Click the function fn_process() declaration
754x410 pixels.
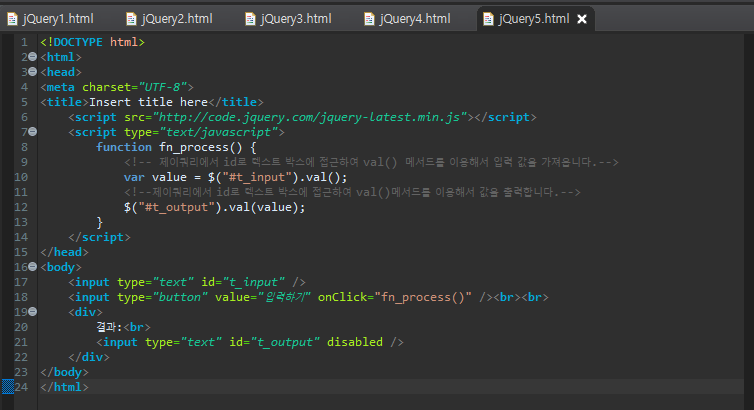(176, 147)
